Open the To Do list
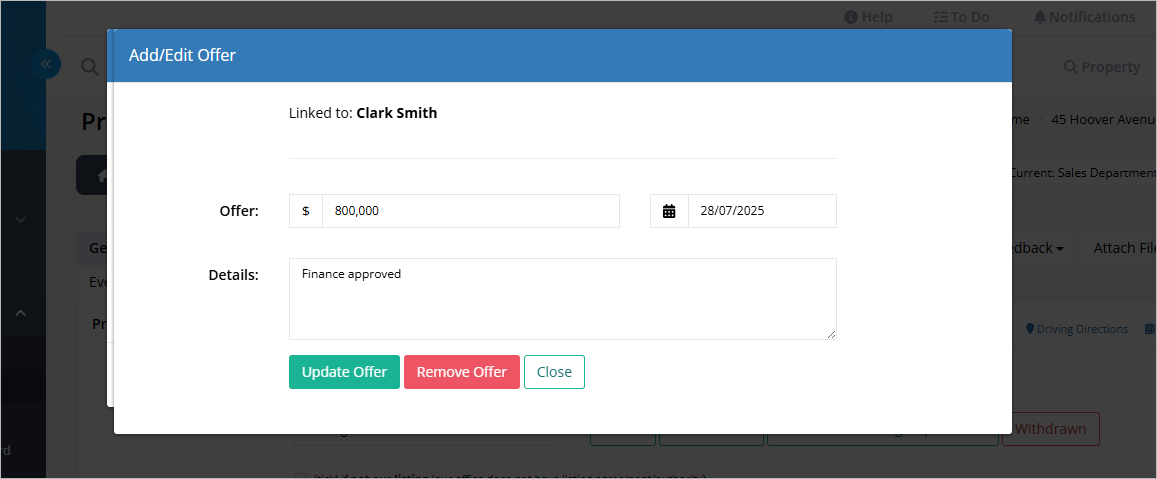This screenshot has height=479, width=1157. pyautogui.click(x=961, y=17)
